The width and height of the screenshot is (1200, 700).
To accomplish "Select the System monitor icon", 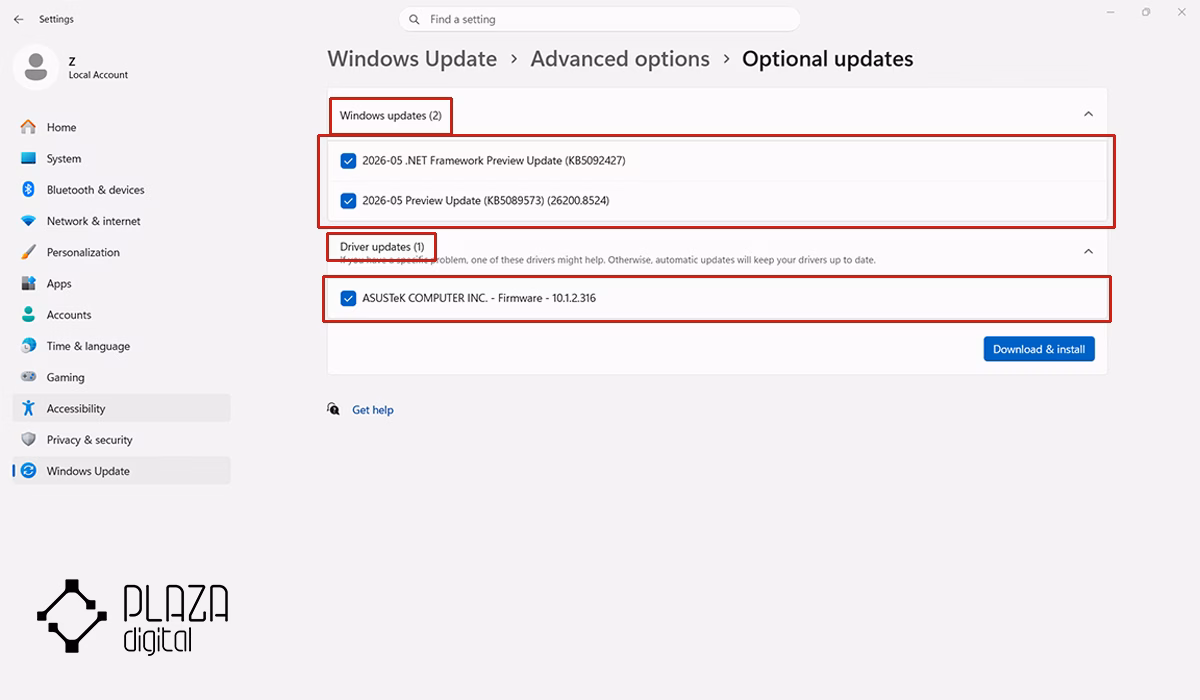I will (x=28, y=158).
